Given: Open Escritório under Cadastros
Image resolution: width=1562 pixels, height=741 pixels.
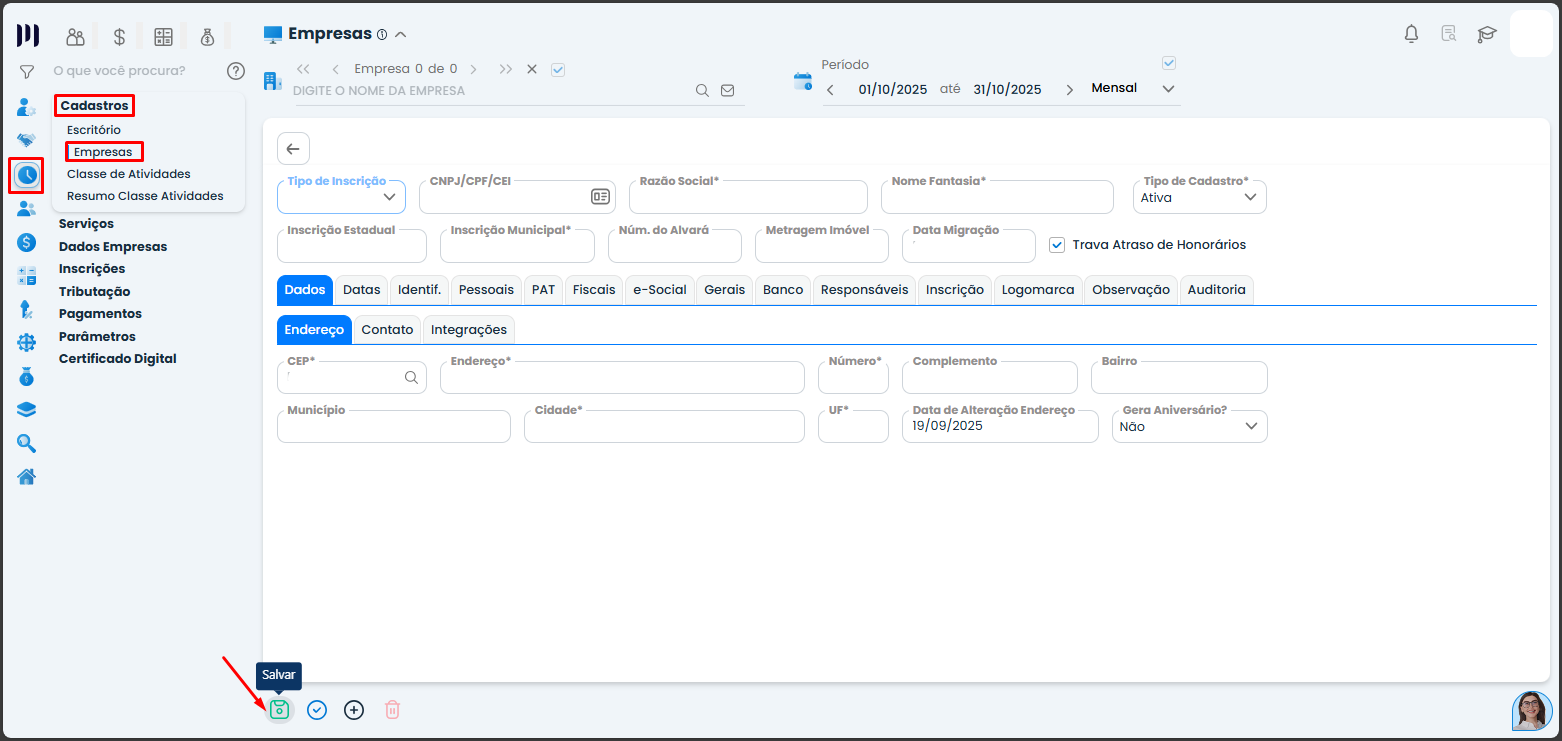Looking at the screenshot, I should pyautogui.click(x=94, y=130).
